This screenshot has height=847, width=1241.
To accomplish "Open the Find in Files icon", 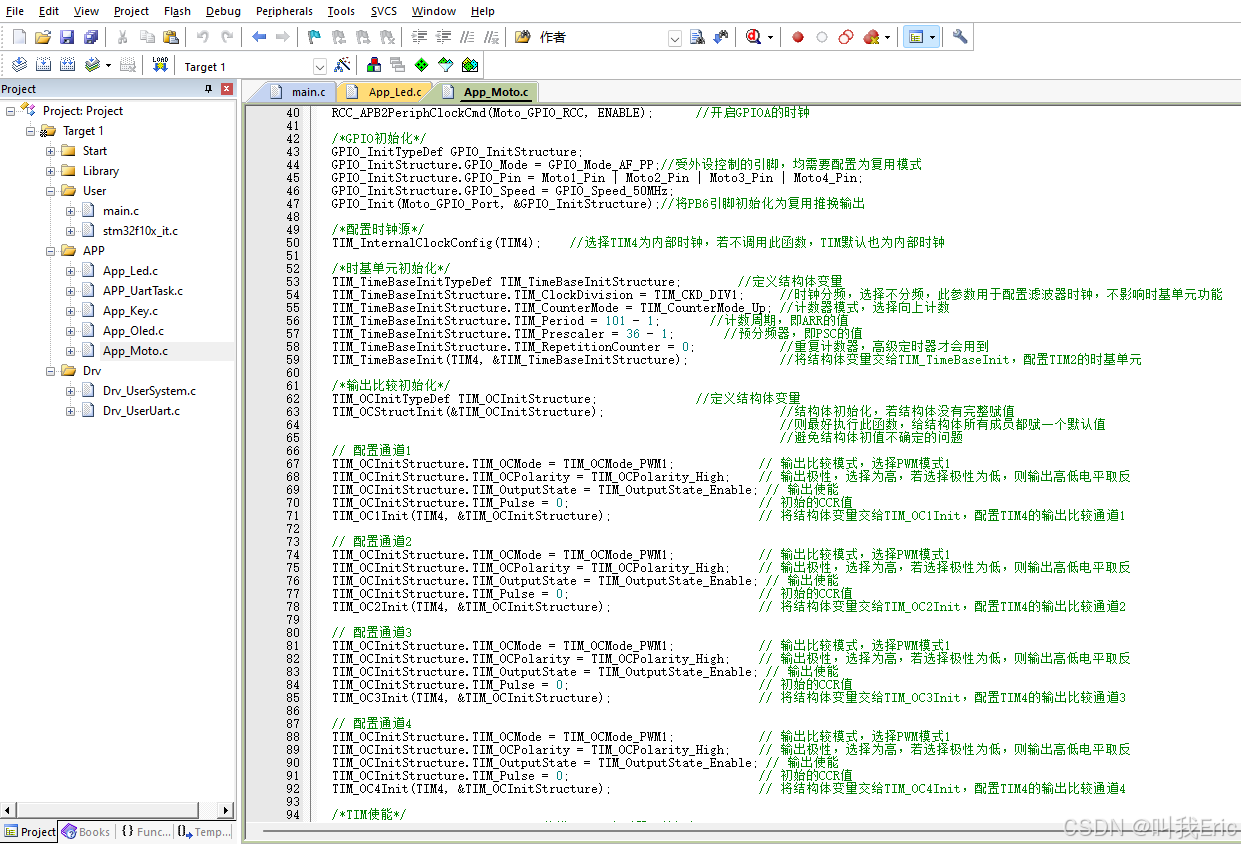I will 697,37.
